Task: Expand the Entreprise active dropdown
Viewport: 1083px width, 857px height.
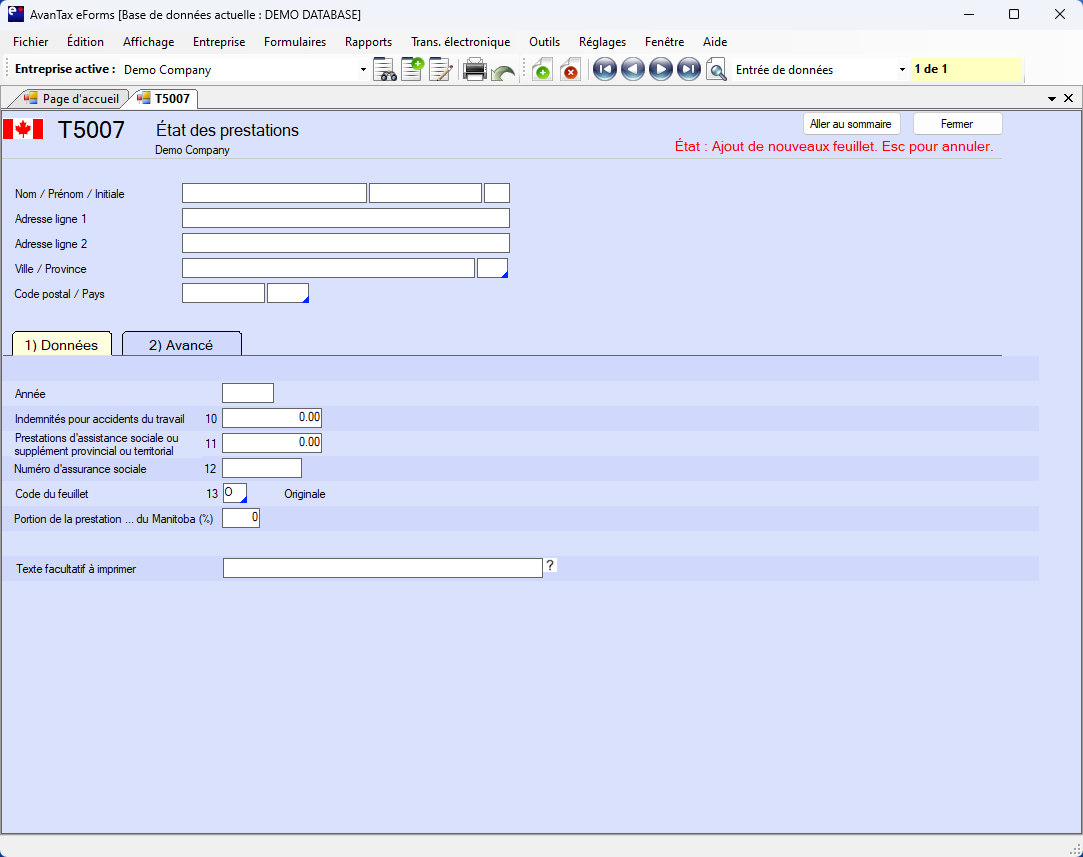Action: click(x=363, y=70)
